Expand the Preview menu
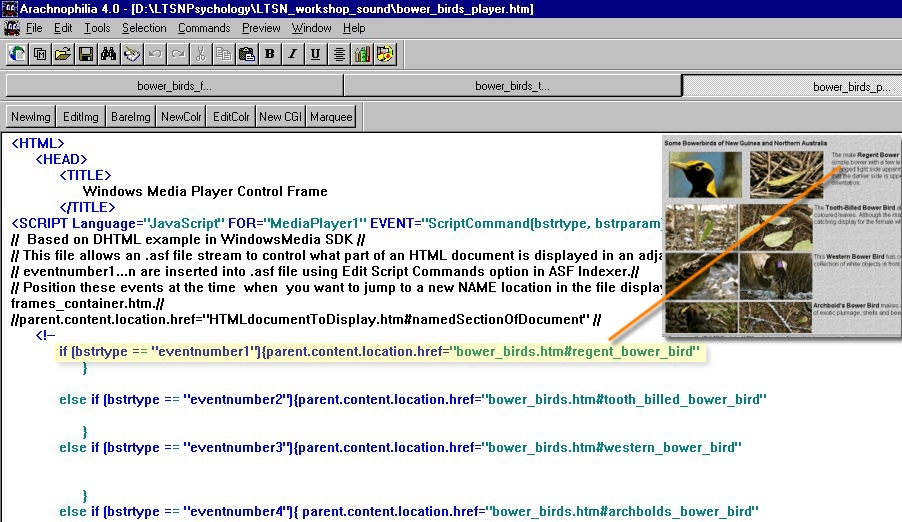 pos(261,28)
